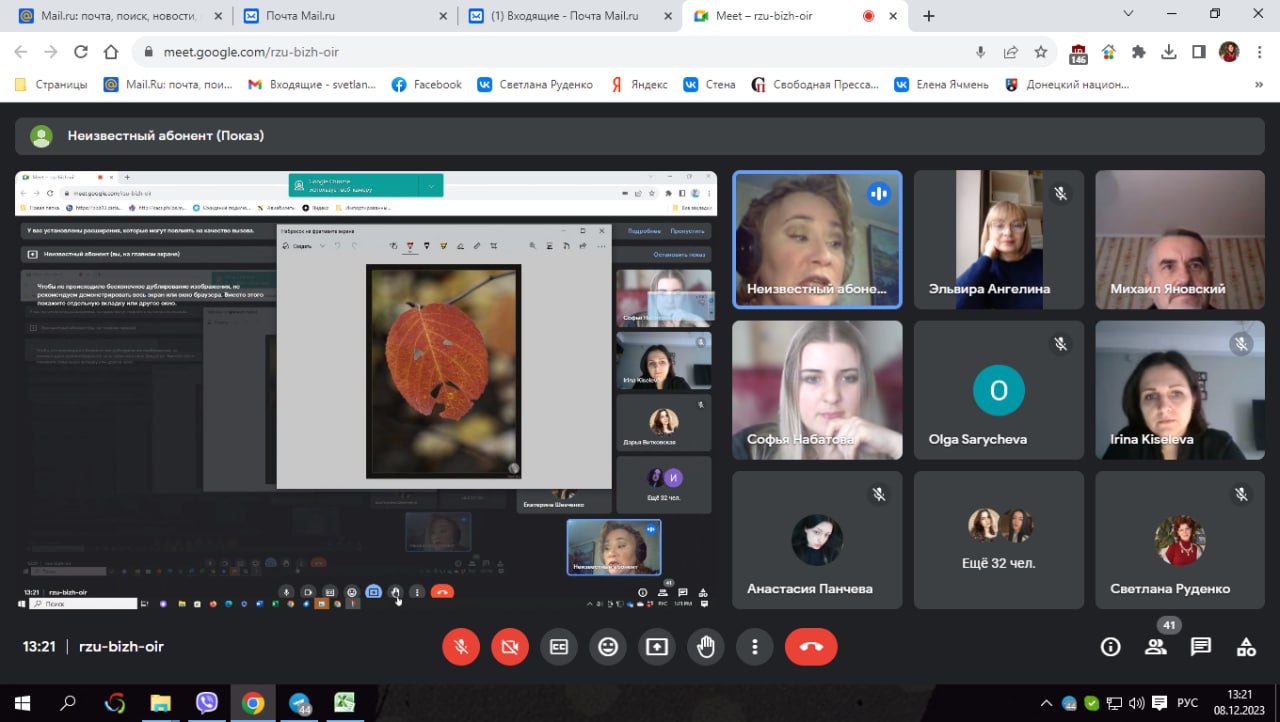Go back in browser history

(22, 52)
